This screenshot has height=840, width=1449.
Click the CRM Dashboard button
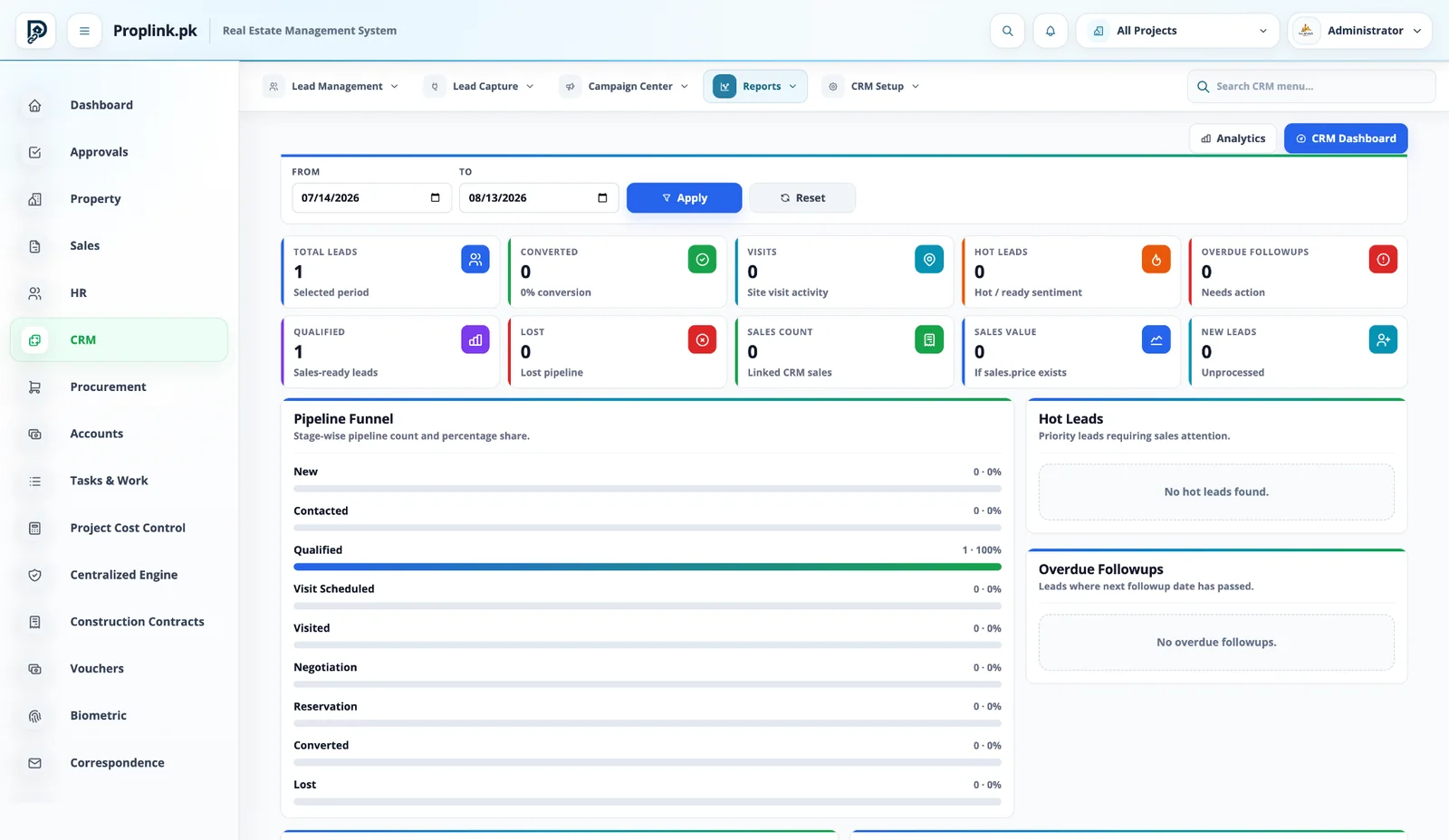[1346, 138]
